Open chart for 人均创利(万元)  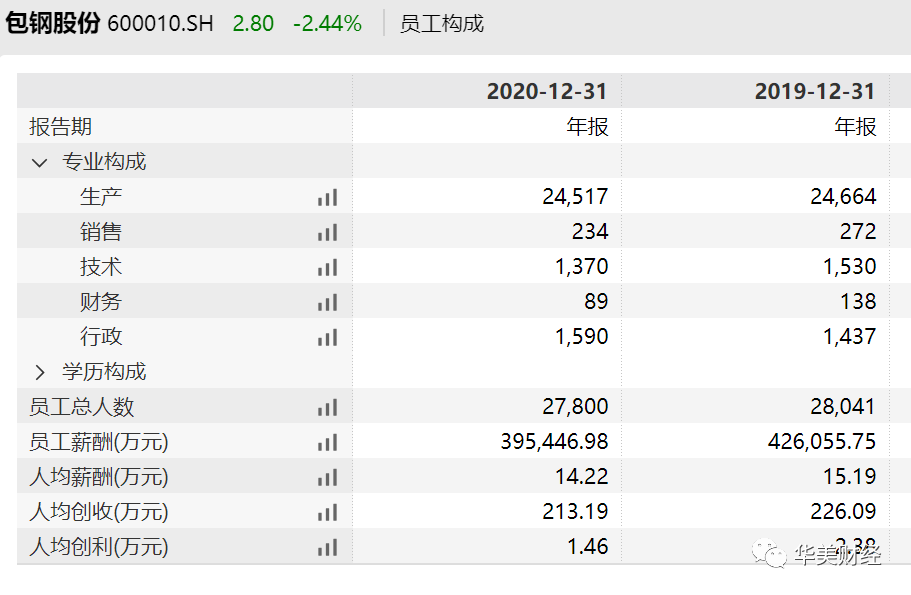pyautogui.click(x=328, y=547)
